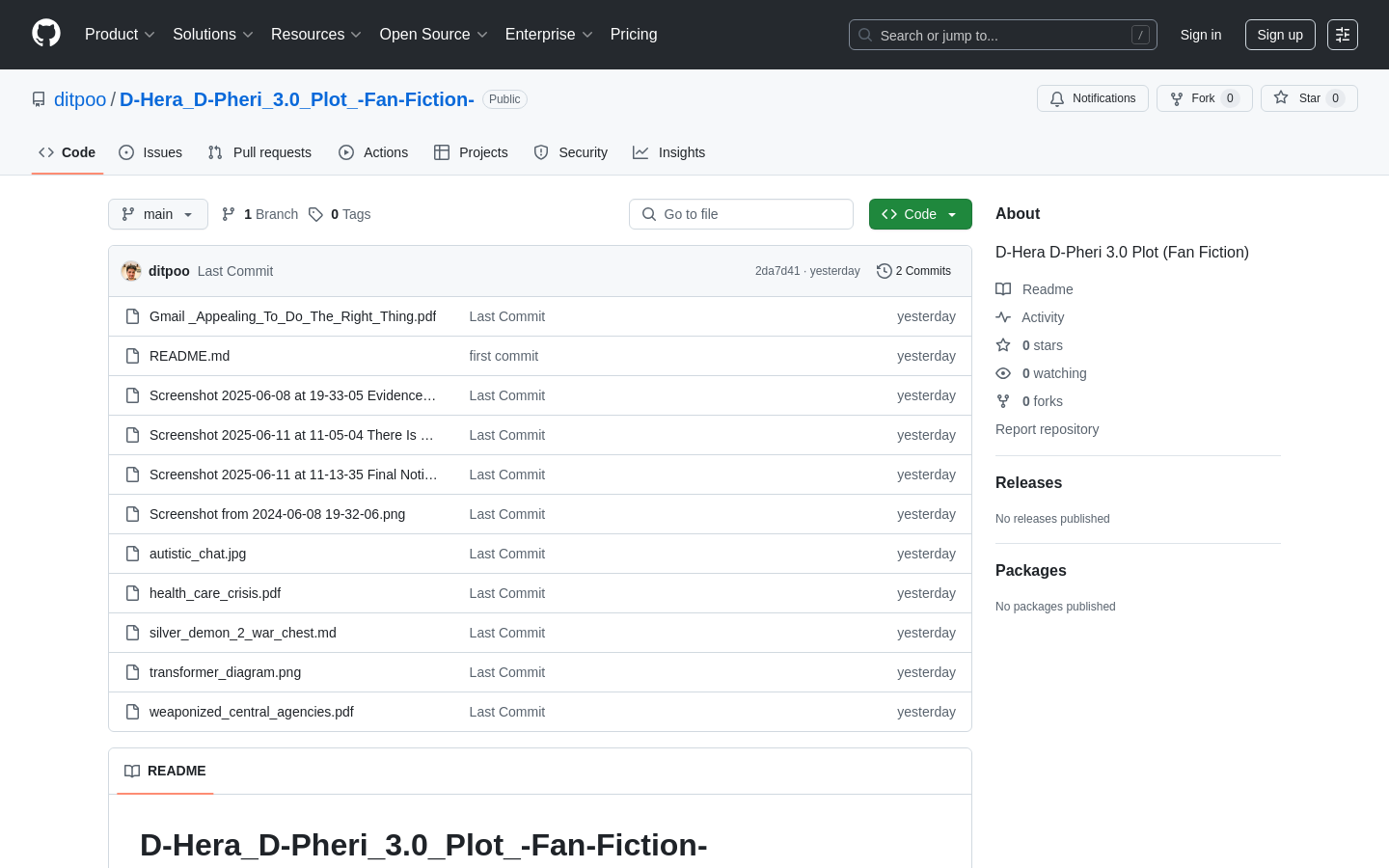The width and height of the screenshot is (1389, 868).
Task: Open the first commit message link
Action: point(504,356)
